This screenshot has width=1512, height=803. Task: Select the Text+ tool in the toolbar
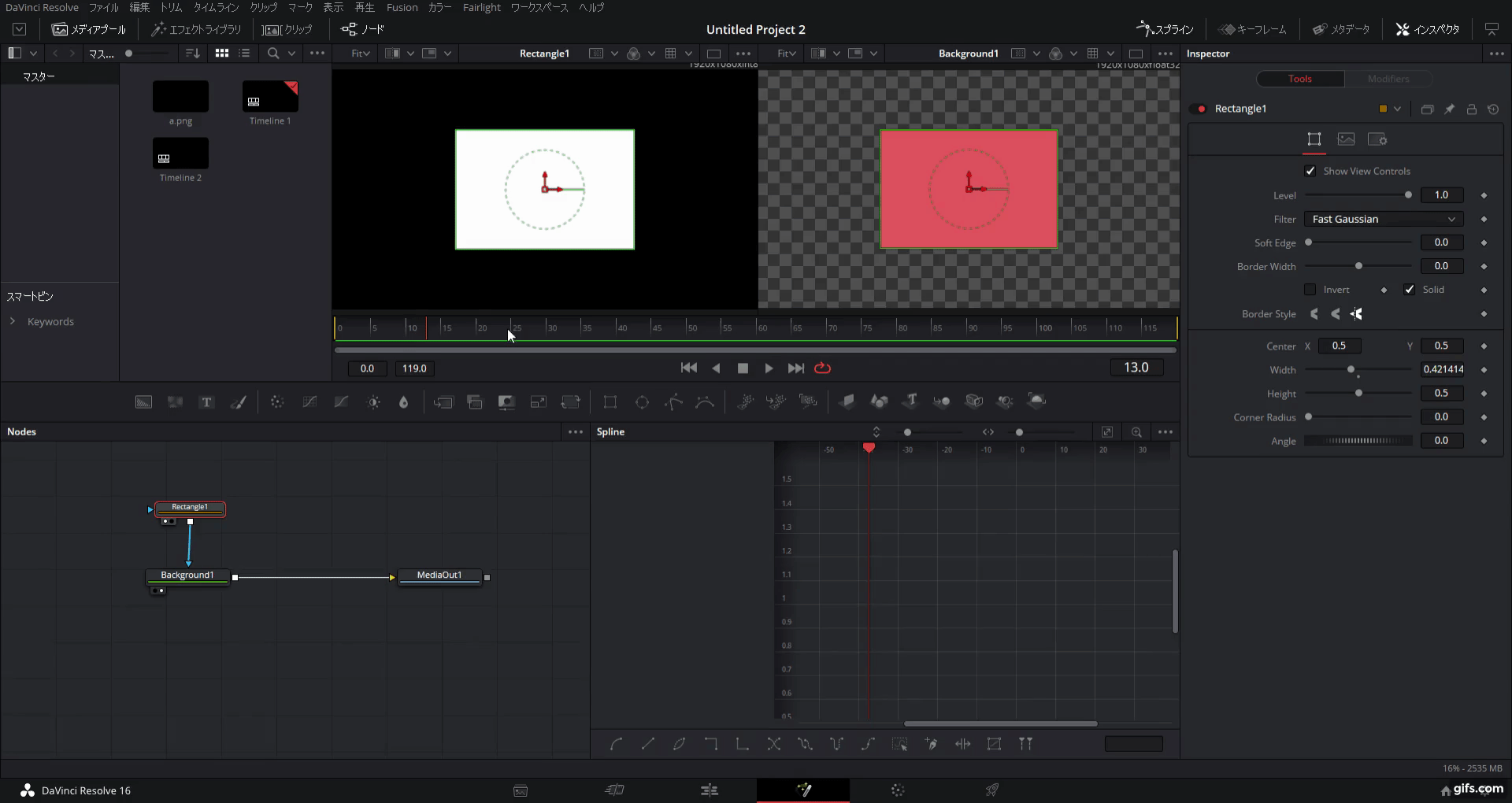[x=206, y=401]
